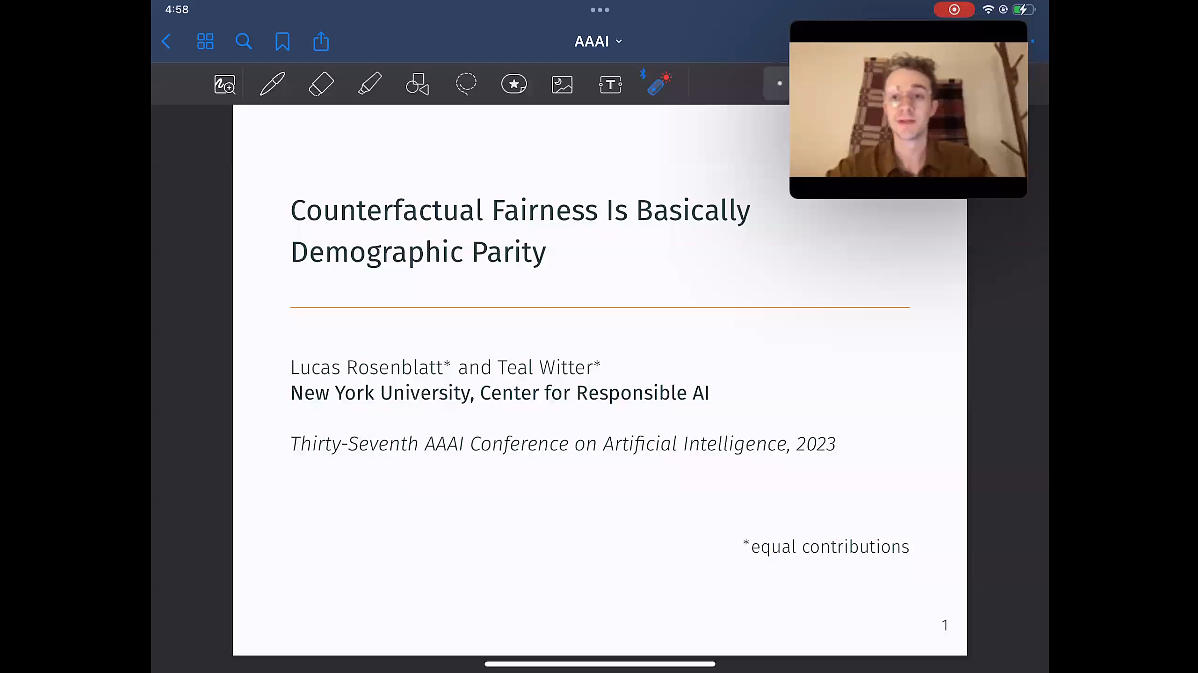Select the Text tool
This screenshot has height=673, width=1198.
click(x=609, y=83)
